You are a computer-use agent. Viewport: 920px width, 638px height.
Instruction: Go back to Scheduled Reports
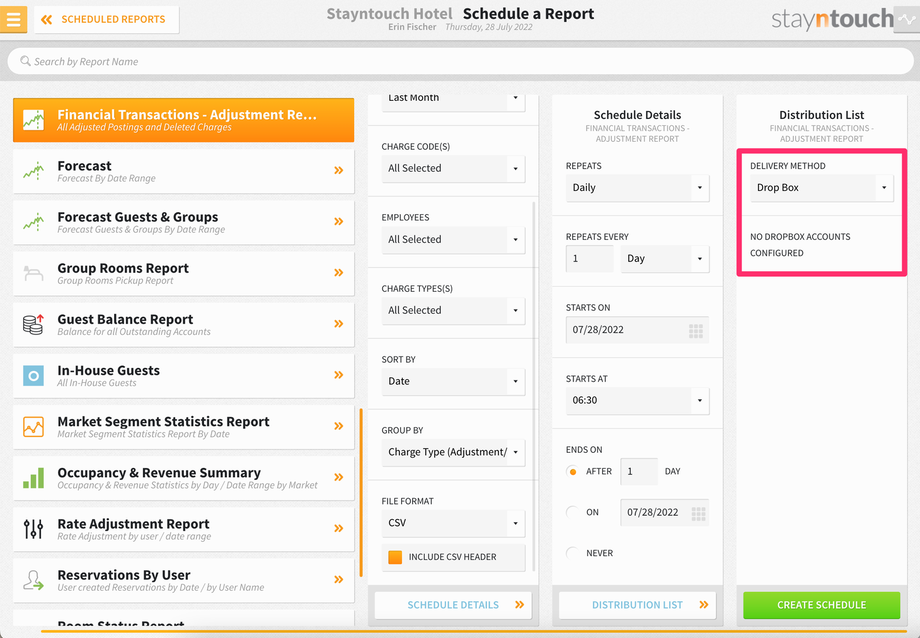(107, 19)
